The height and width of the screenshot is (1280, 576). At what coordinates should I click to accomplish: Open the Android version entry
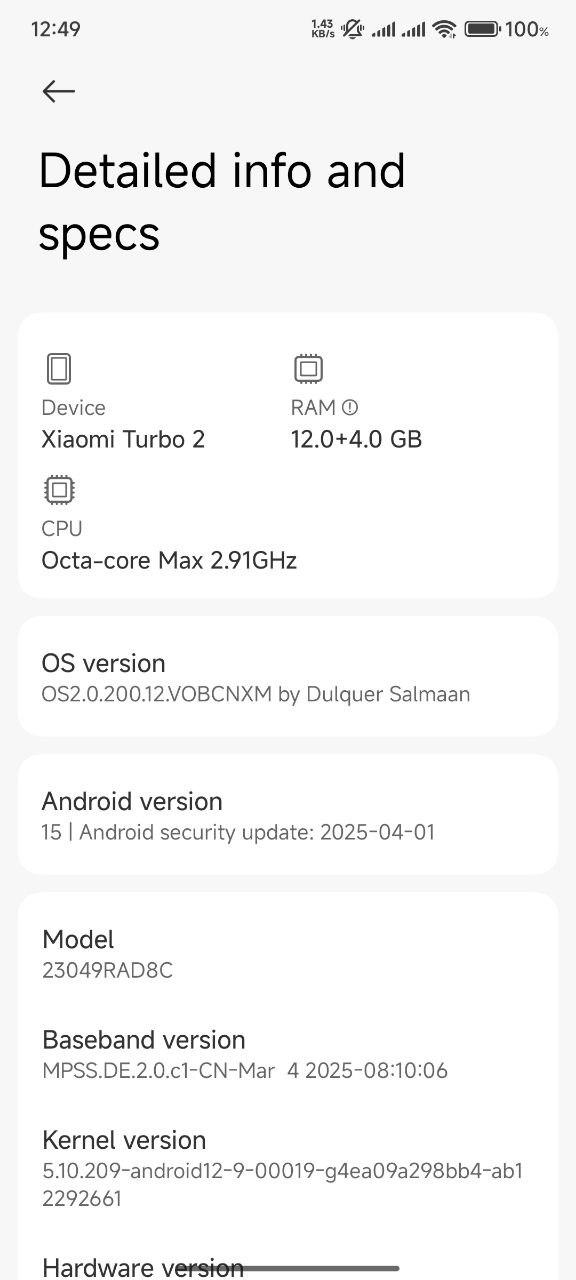(288, 815)
